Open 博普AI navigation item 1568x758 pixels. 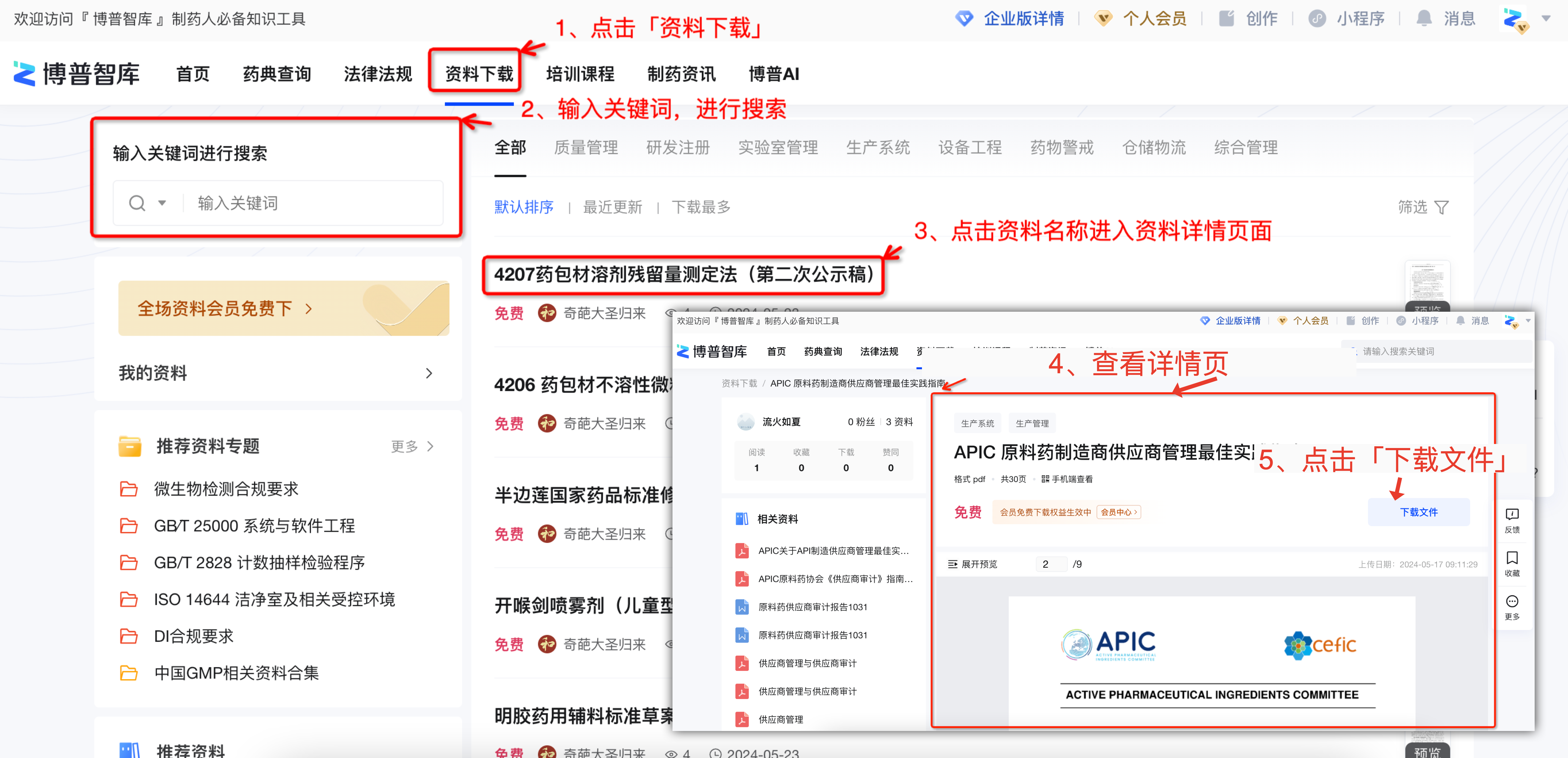point(774,74)
